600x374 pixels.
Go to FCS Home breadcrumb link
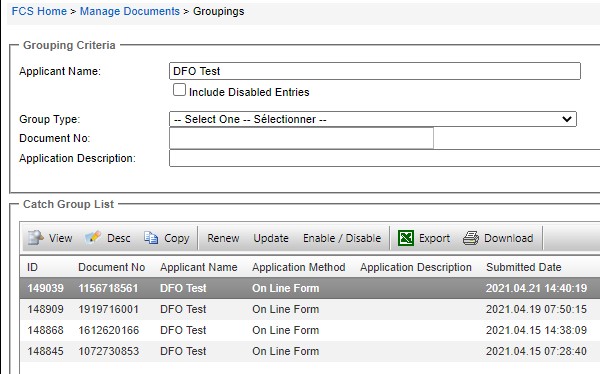click(x=39, y=11)
